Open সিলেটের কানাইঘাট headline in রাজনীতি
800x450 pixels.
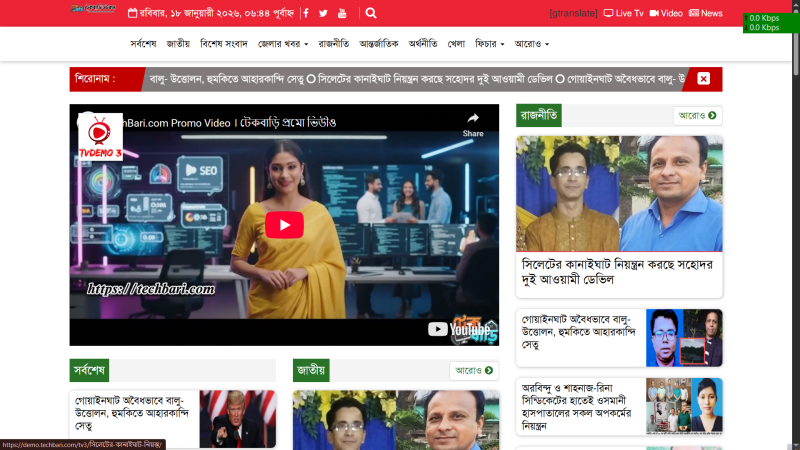pos(617,272)
